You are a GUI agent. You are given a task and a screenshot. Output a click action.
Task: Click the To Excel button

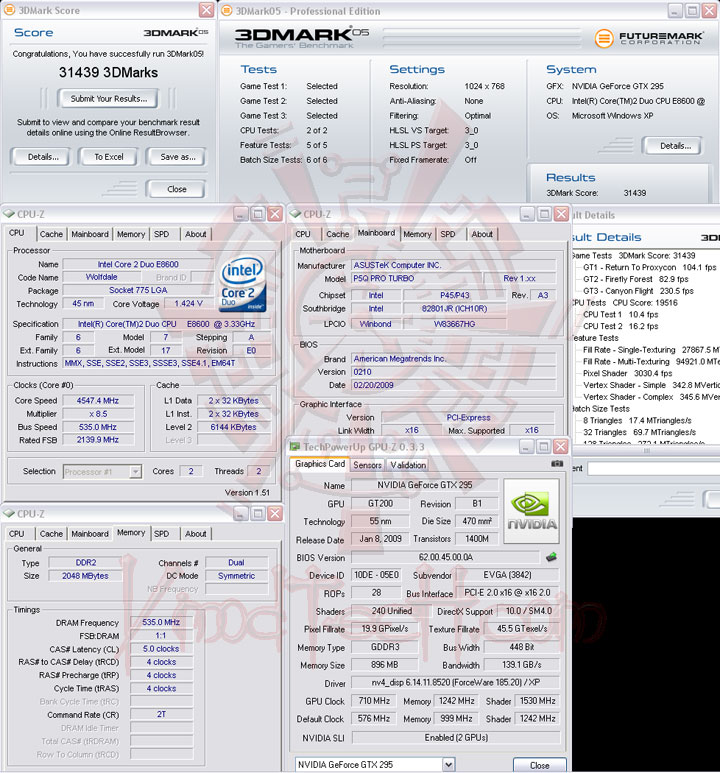(x=108, y=157)
